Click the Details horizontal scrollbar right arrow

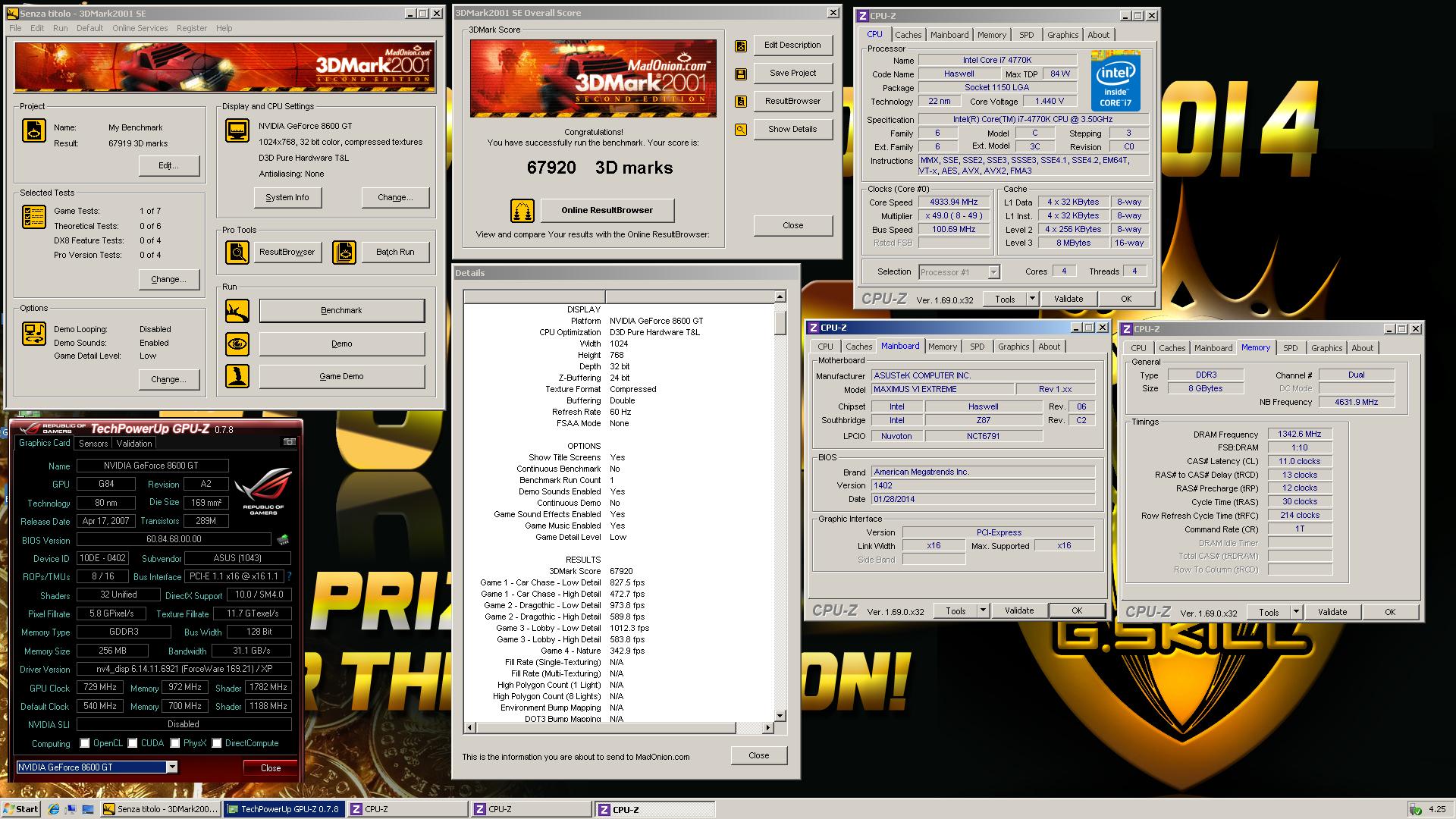tap(767, 728)
